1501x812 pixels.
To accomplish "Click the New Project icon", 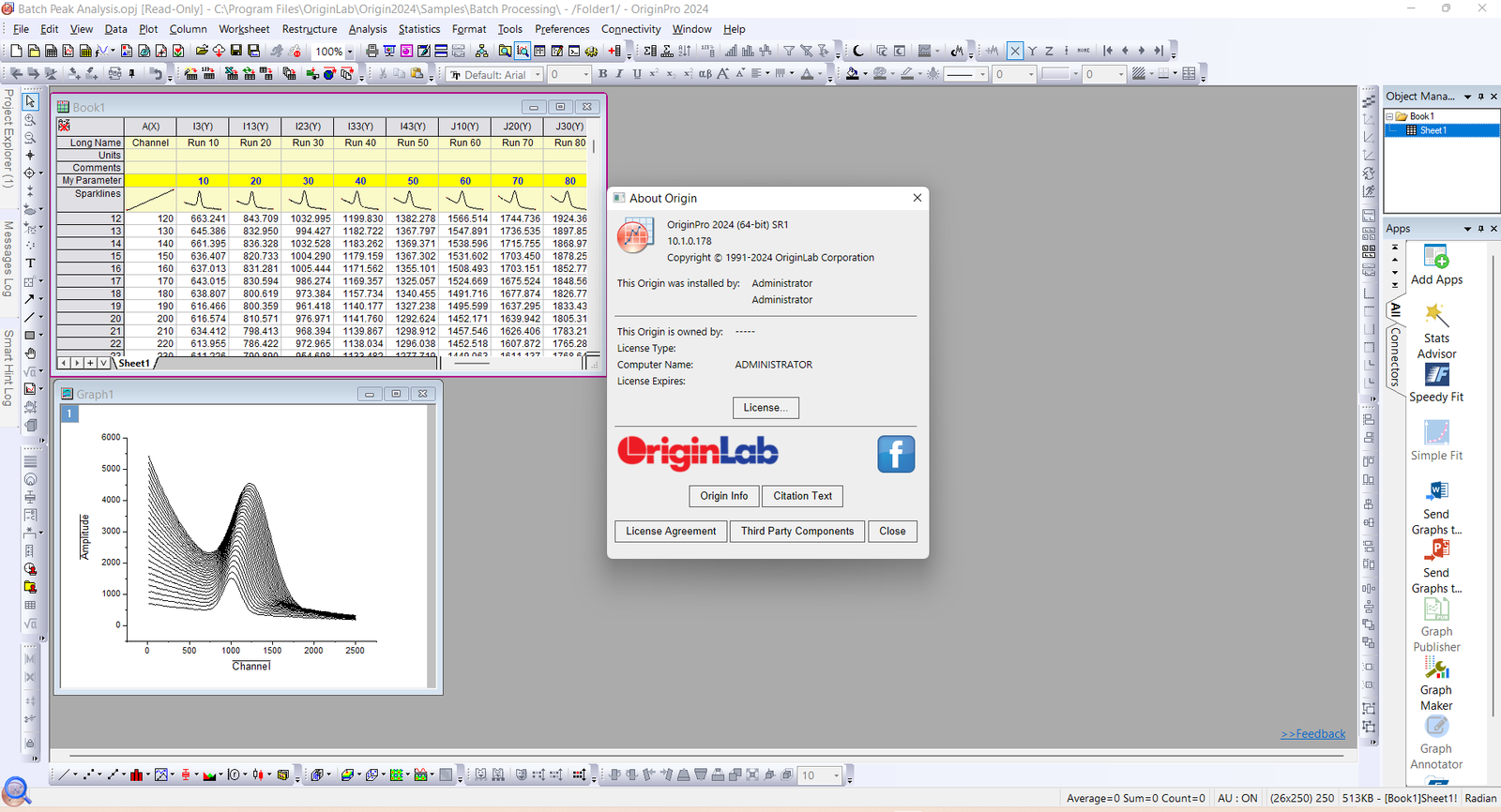I will tap(16, 51).
